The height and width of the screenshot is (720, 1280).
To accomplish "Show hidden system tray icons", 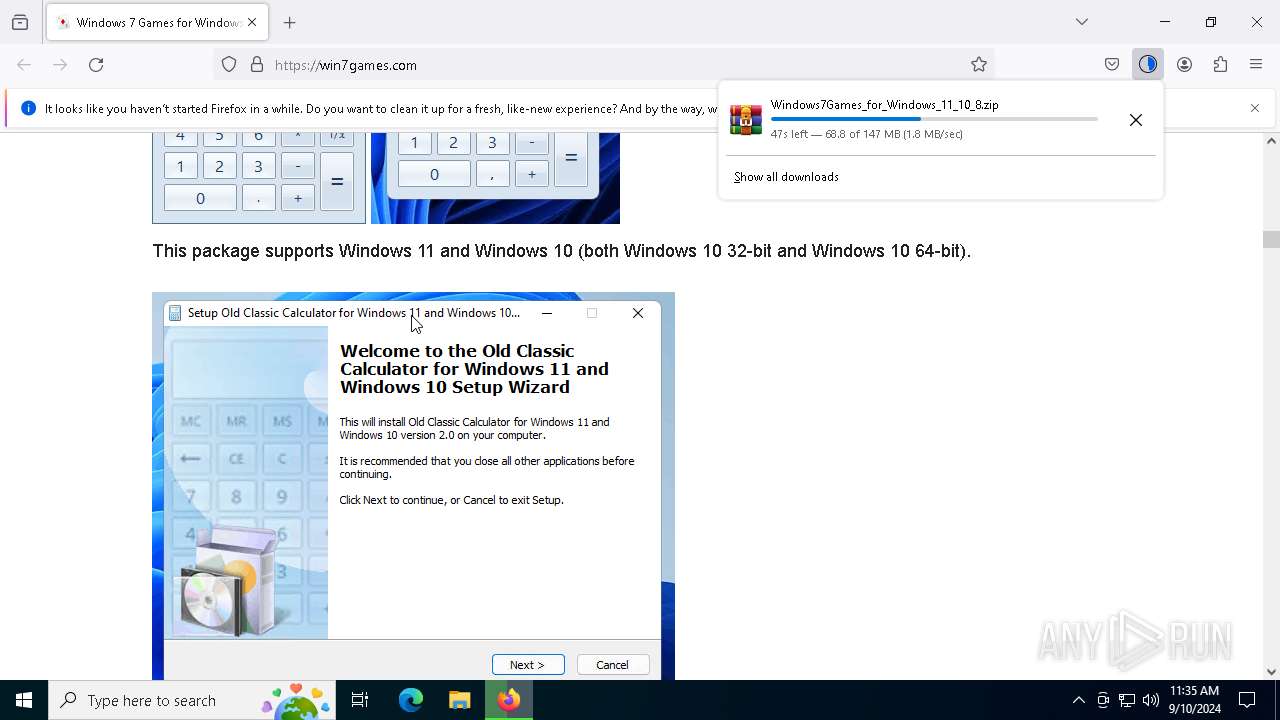I will 1078,700.
